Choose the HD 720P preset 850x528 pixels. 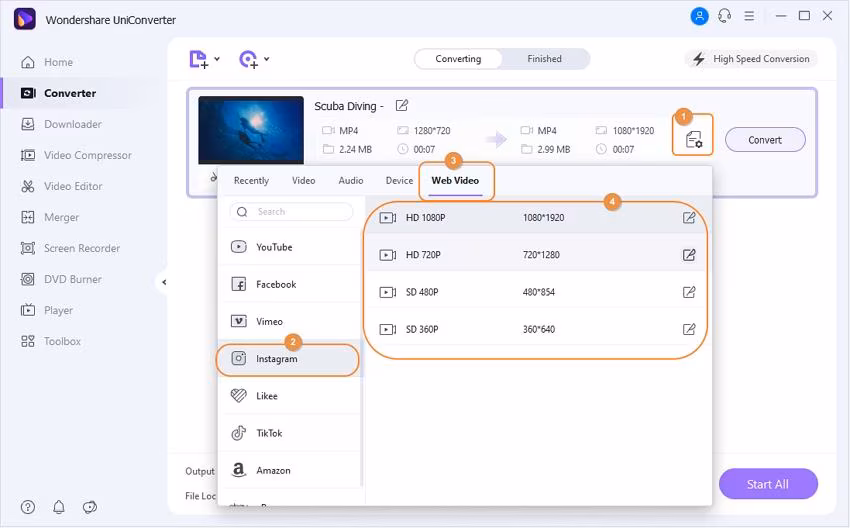point(536,255)
